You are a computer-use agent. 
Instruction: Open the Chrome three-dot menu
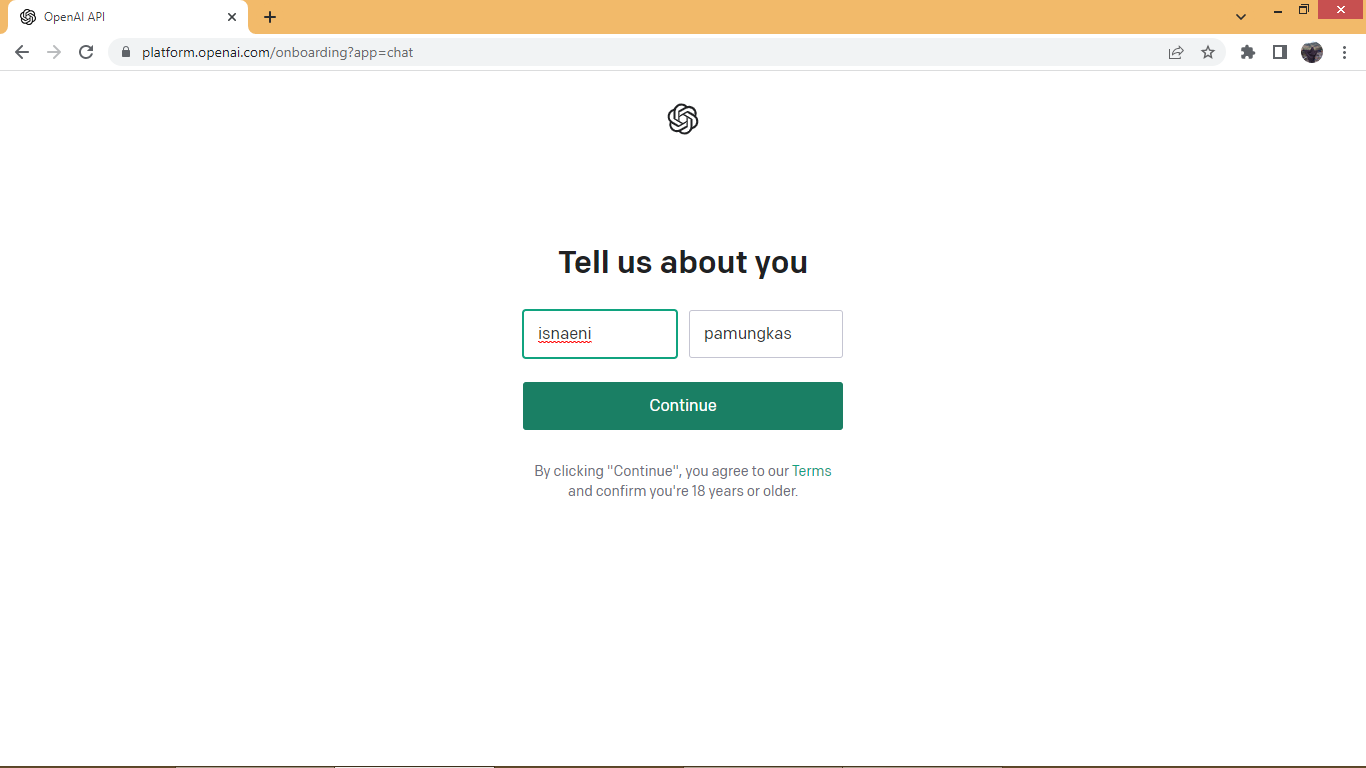1344,52
